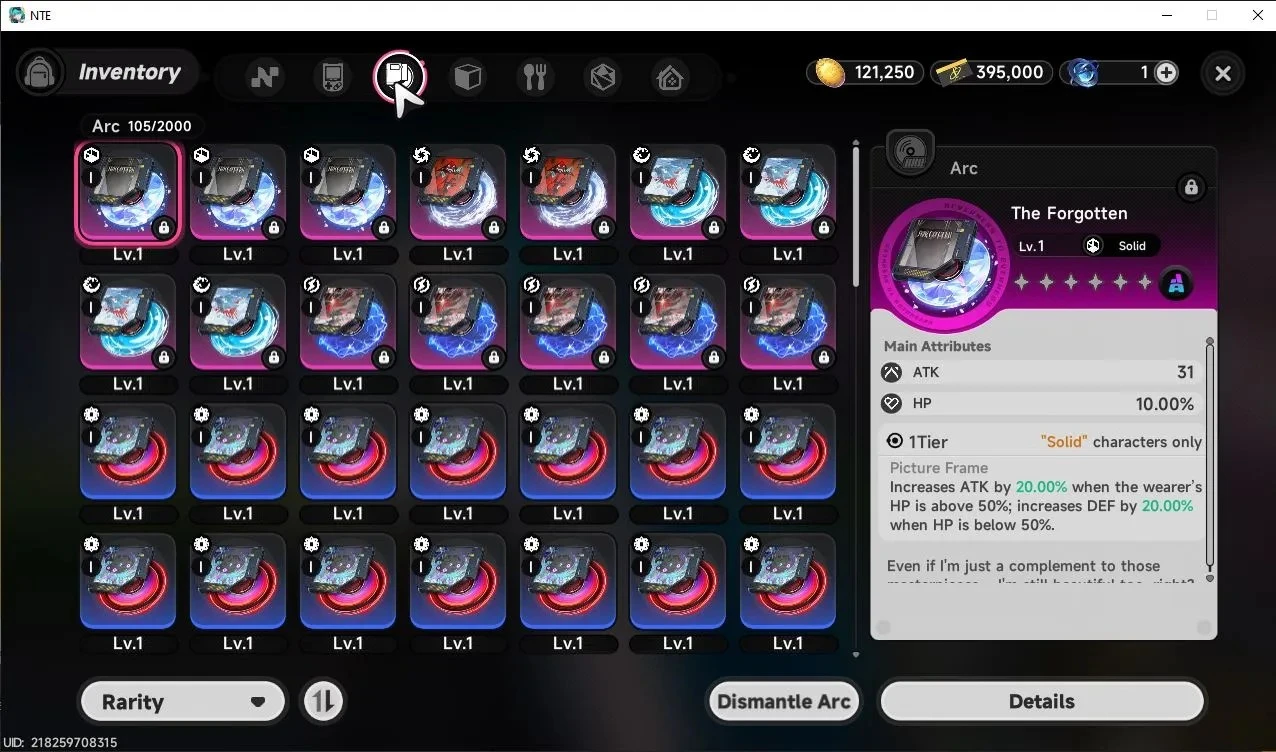Viewport: 1276px width, 752px height.
Task: Open the hexagon package tab icon
Action: point(603,76)
